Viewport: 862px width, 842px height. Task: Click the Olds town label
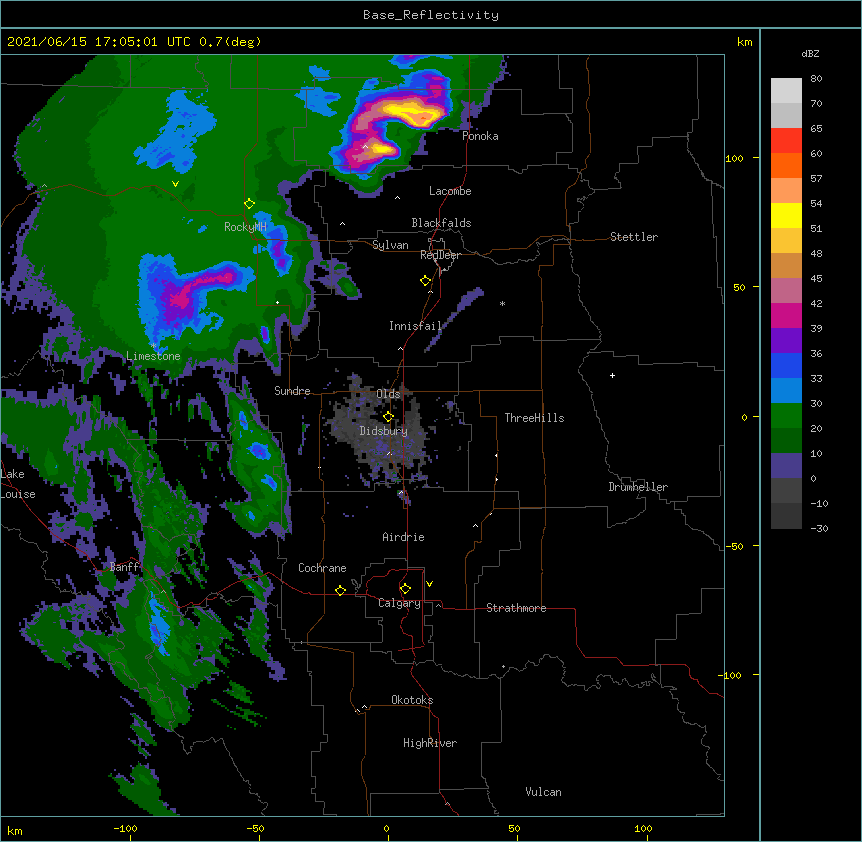coord(388,394)
